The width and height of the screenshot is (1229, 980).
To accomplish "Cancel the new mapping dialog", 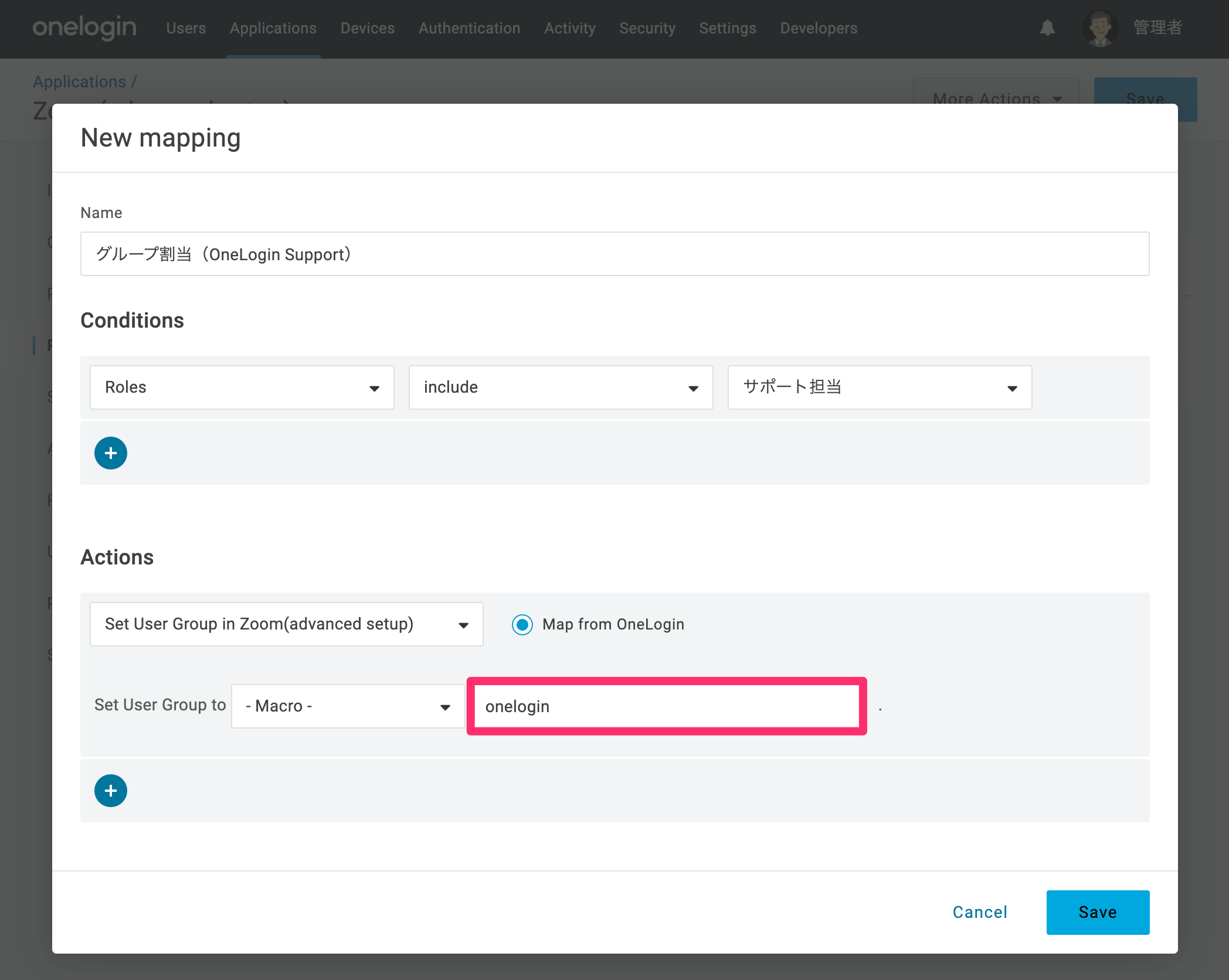I will coord(980,913).
